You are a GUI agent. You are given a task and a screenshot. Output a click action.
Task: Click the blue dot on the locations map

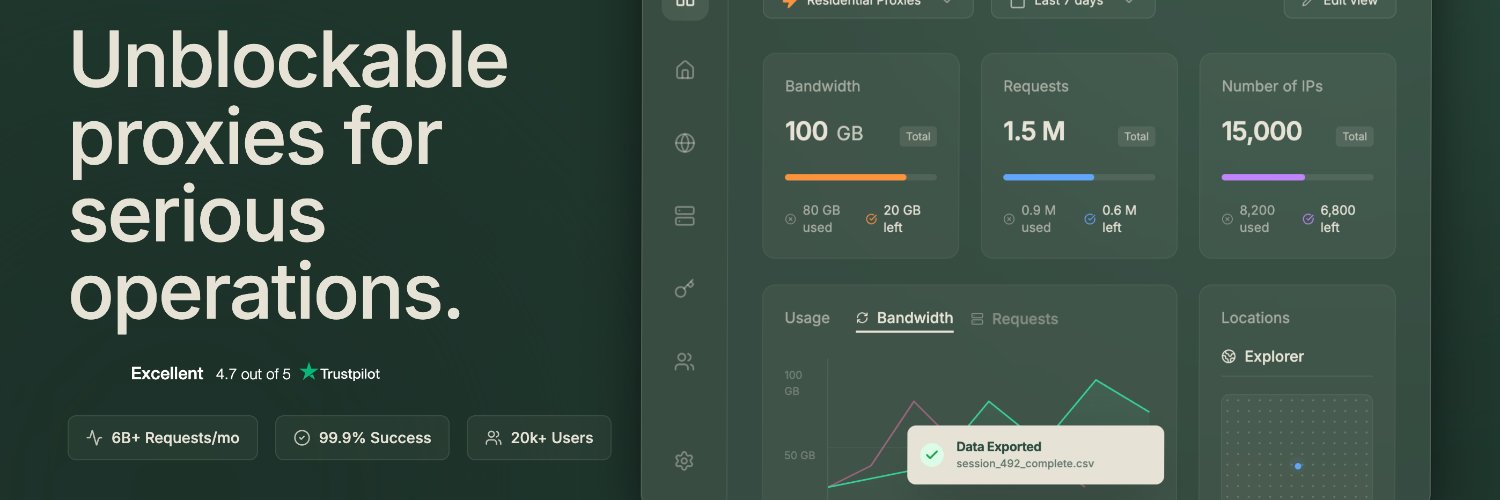pyautogui.click(x=1298, y=466)
